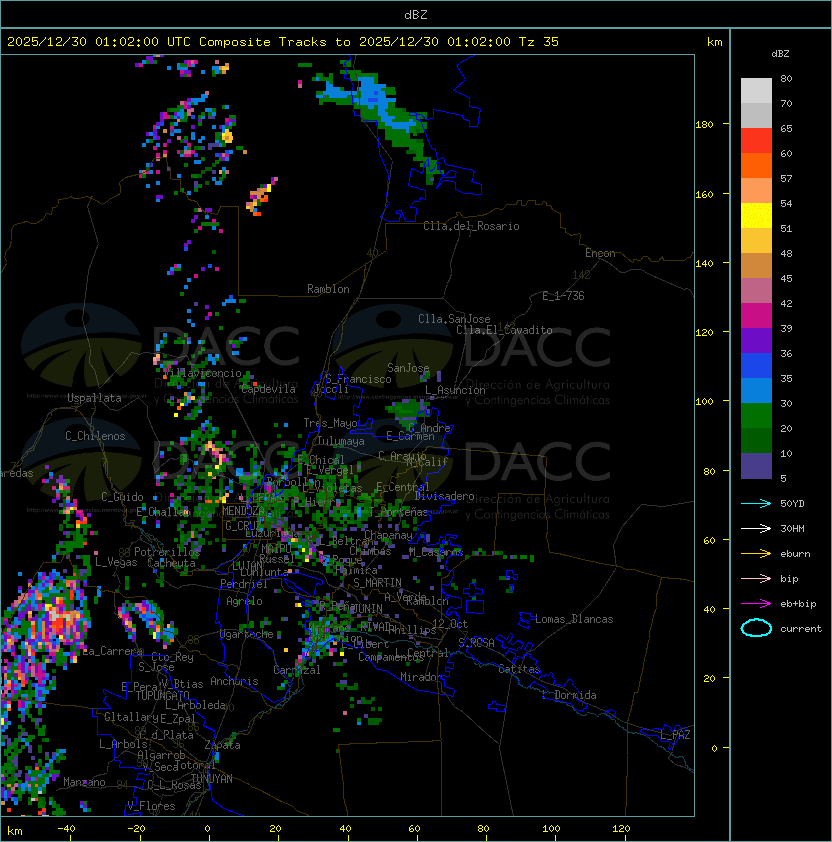
Task: Click the cyan 'current' ellipse icon
Action: (756, 628)
